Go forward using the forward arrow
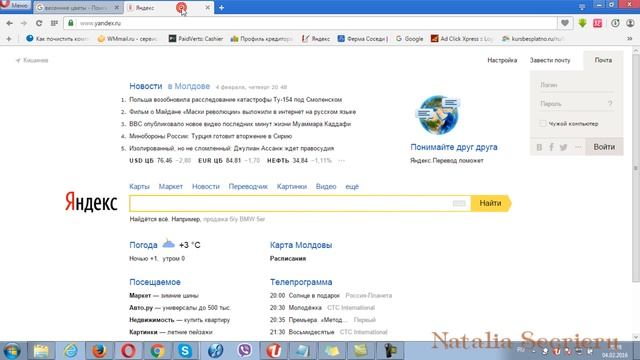Image resolution: width=640 pixels, height=360 pixels. (24, 23)
